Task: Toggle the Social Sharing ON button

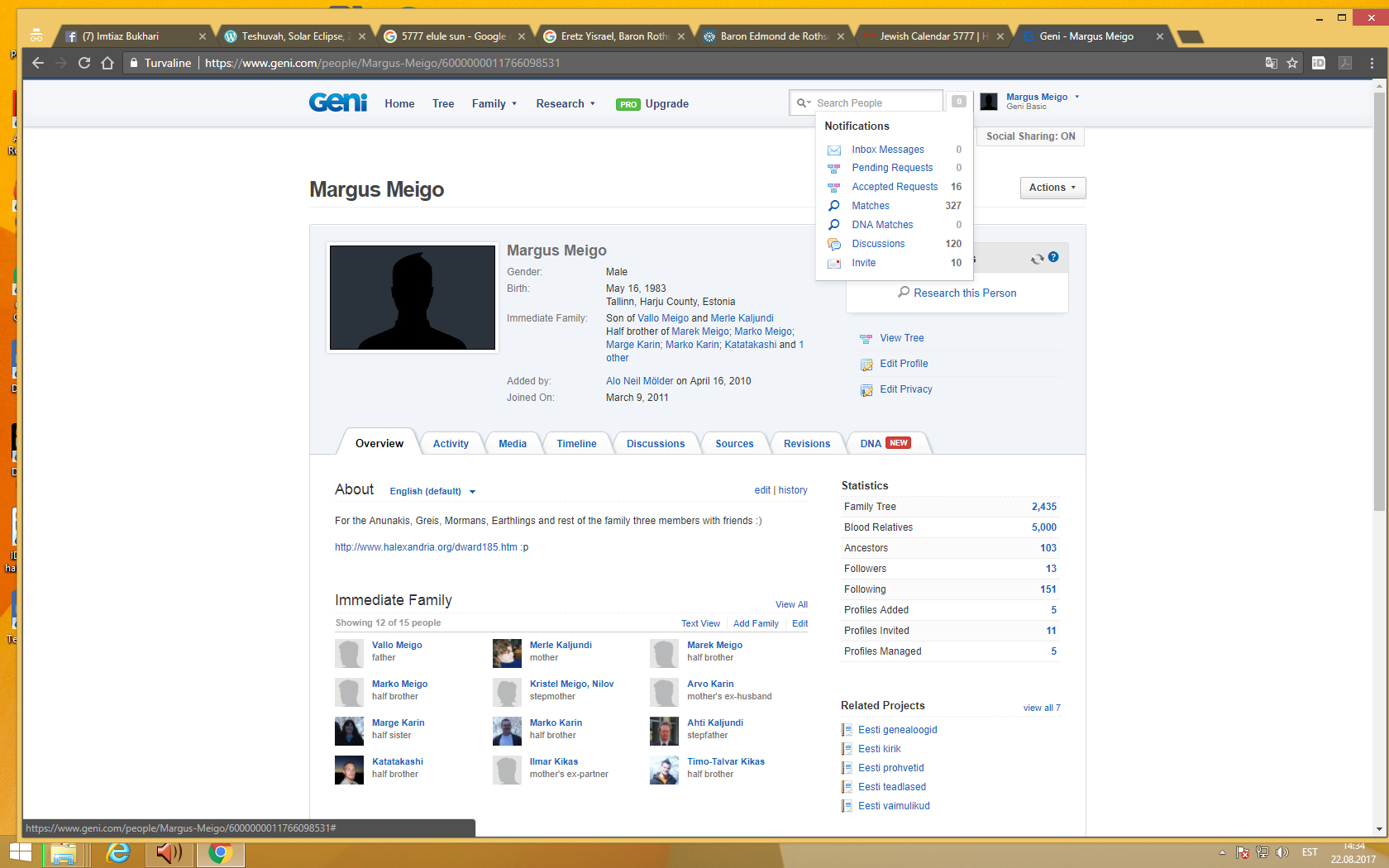Action: pos(1030,136)
